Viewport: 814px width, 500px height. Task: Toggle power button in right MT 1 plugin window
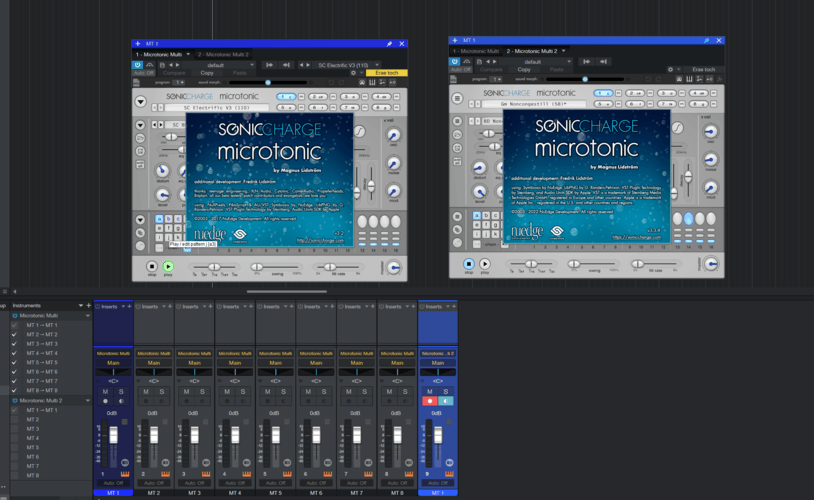click(454, 61)
